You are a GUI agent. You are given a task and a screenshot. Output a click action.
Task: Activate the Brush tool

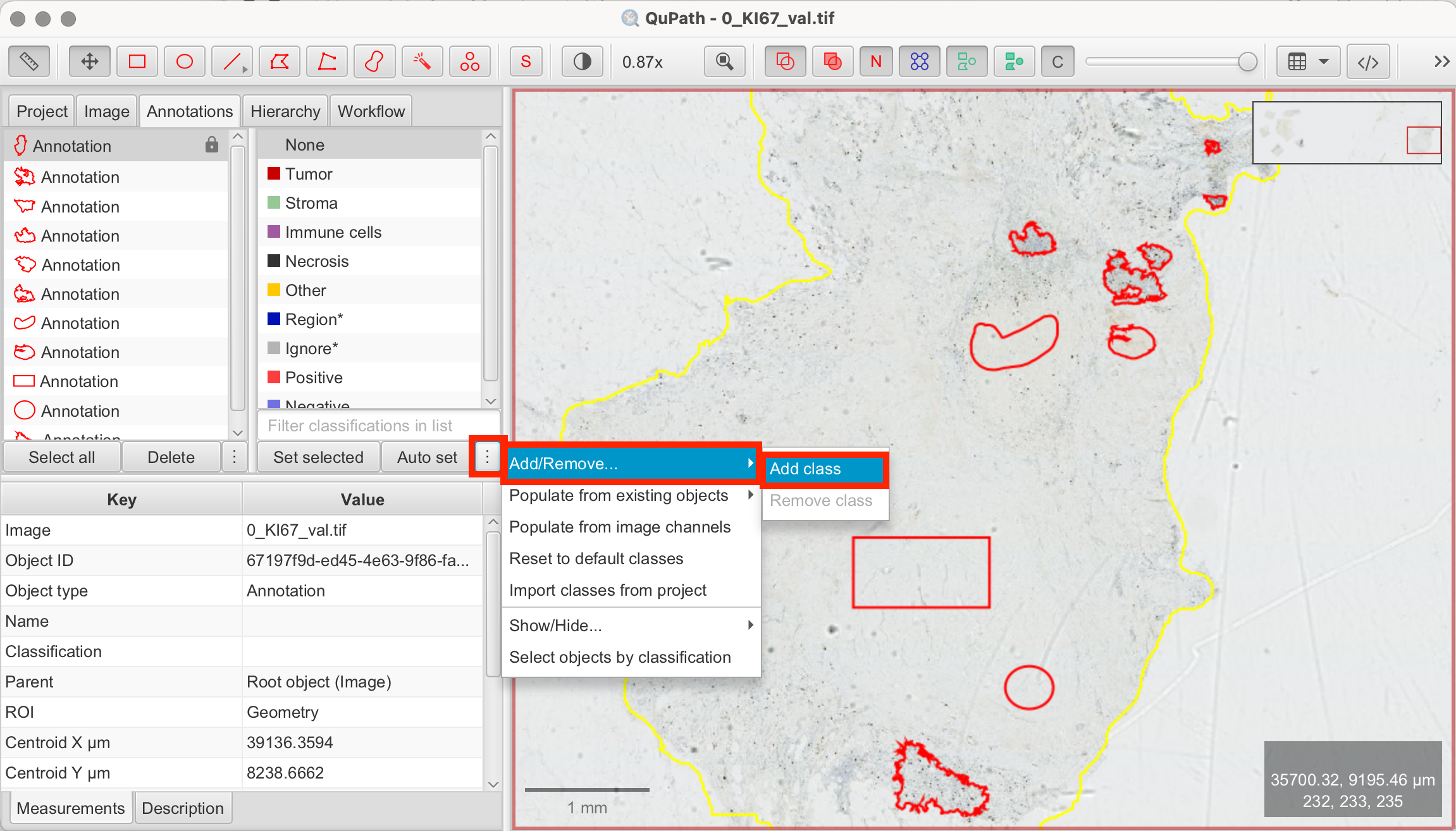click(374, 61)
